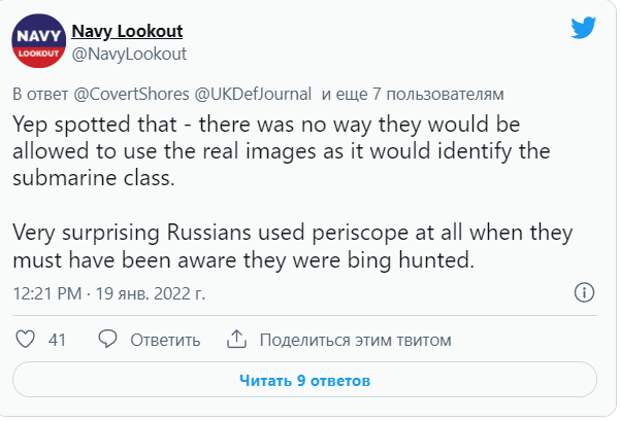
Task: Open Navy Lookout display name link
Action: pyautogui.click(x=127, y=31)
